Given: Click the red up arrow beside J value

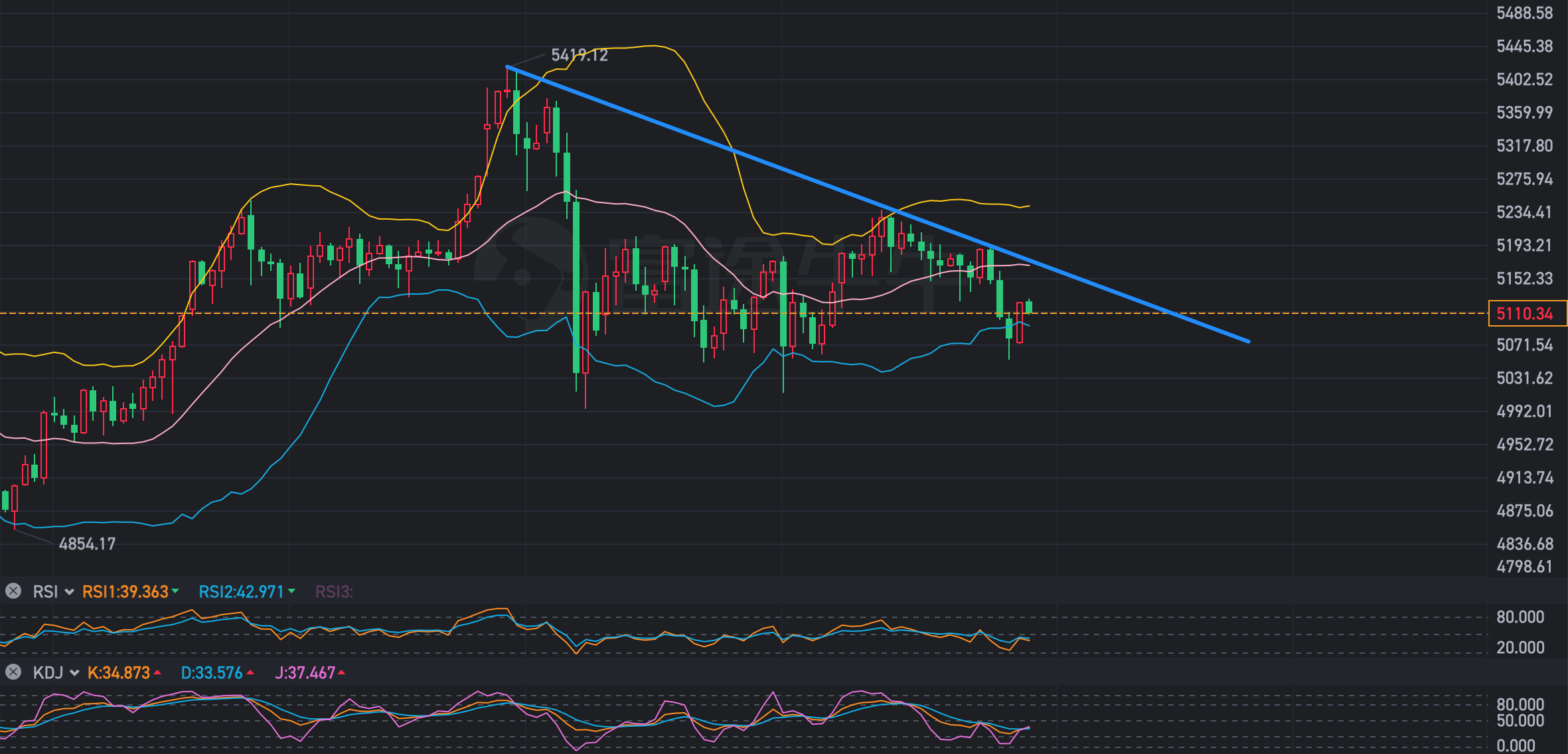Looking at the screenshot, I should pyautogui.click(x=341, y=672).
